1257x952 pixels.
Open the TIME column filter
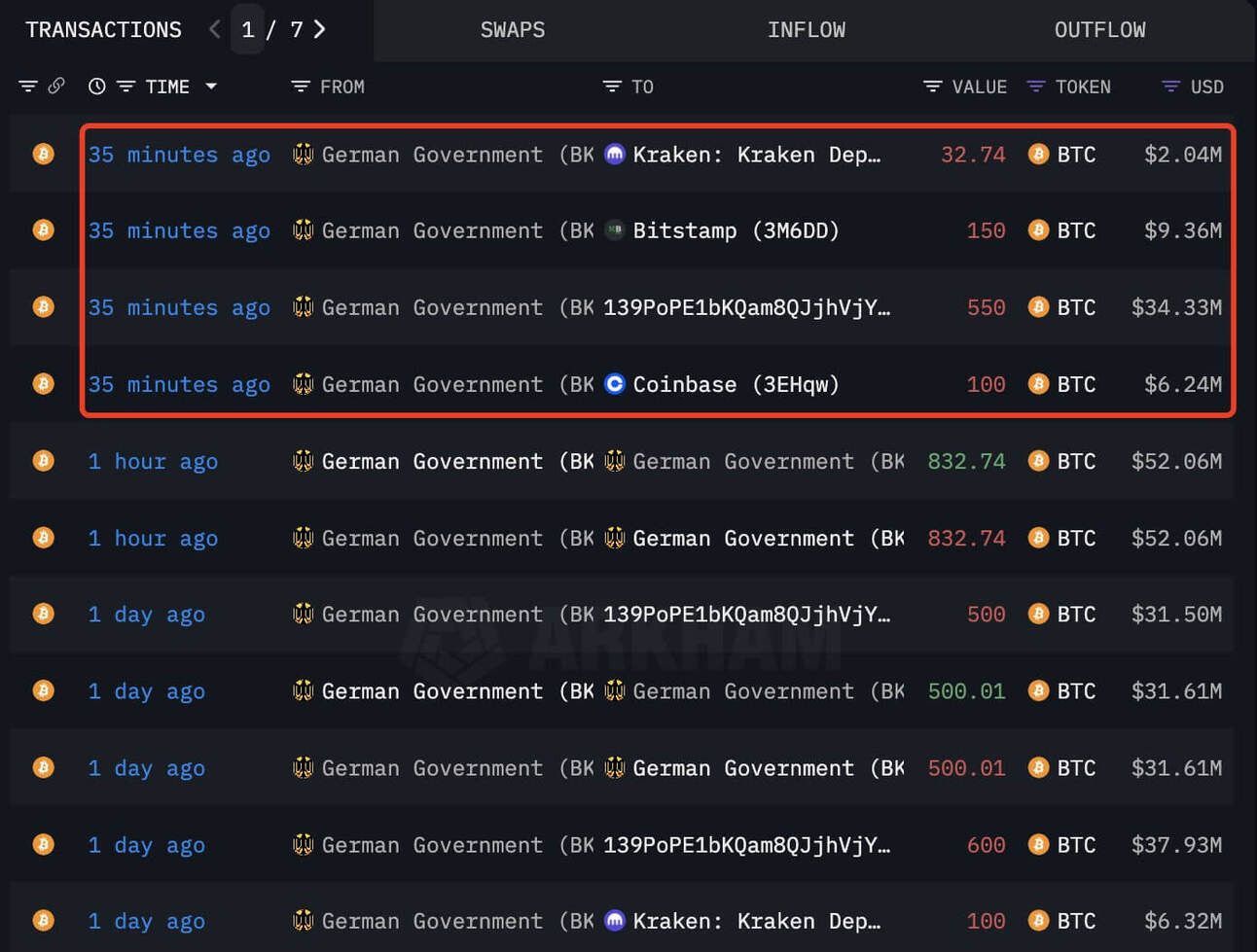coord(126,87)
